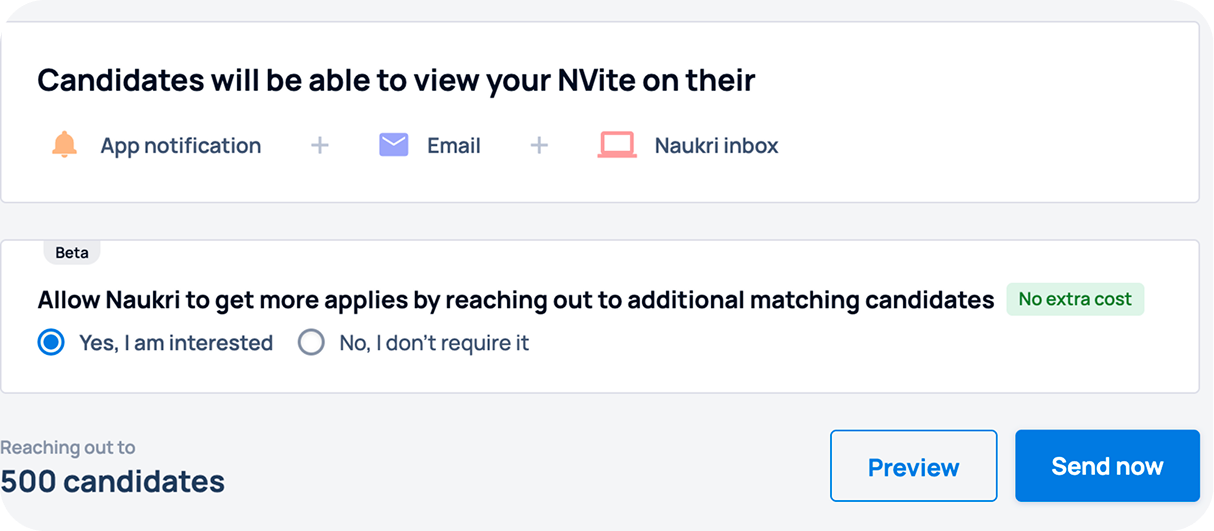Image resolution: width=1214 pixels, height=531 pixels.
Task: Click the Naukri inbox label
Action: coord(716,146)
